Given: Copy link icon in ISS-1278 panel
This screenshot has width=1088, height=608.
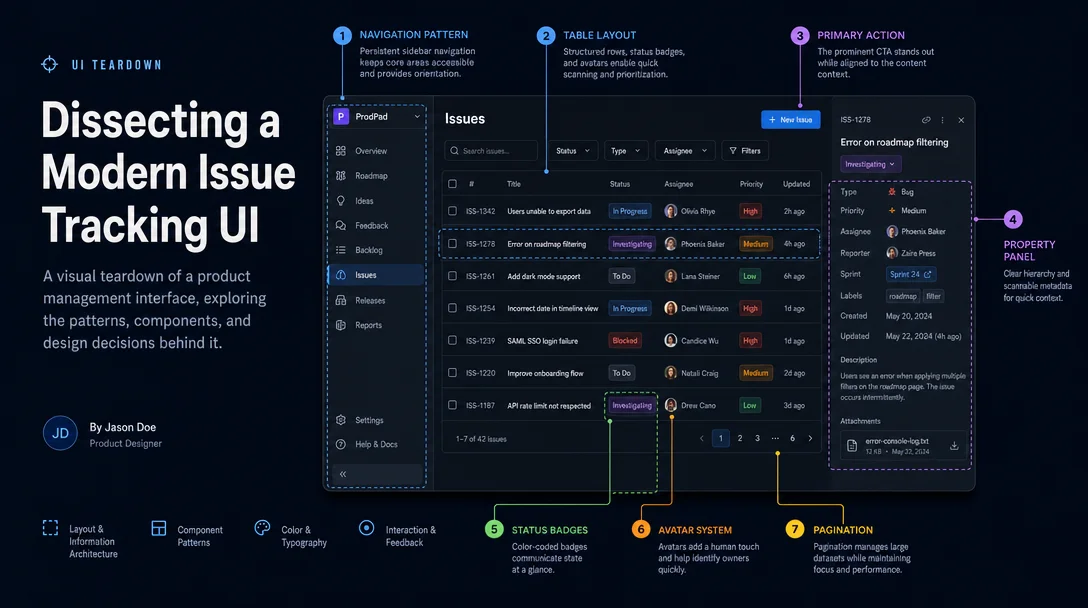Looking at the screenshot, I should tap(926, 120).
